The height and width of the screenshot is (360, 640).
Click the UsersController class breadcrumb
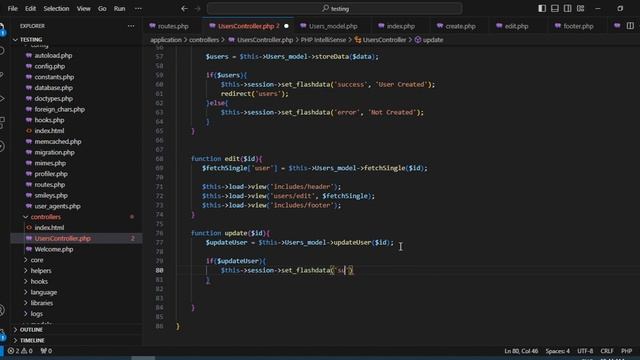pos(380,40)
